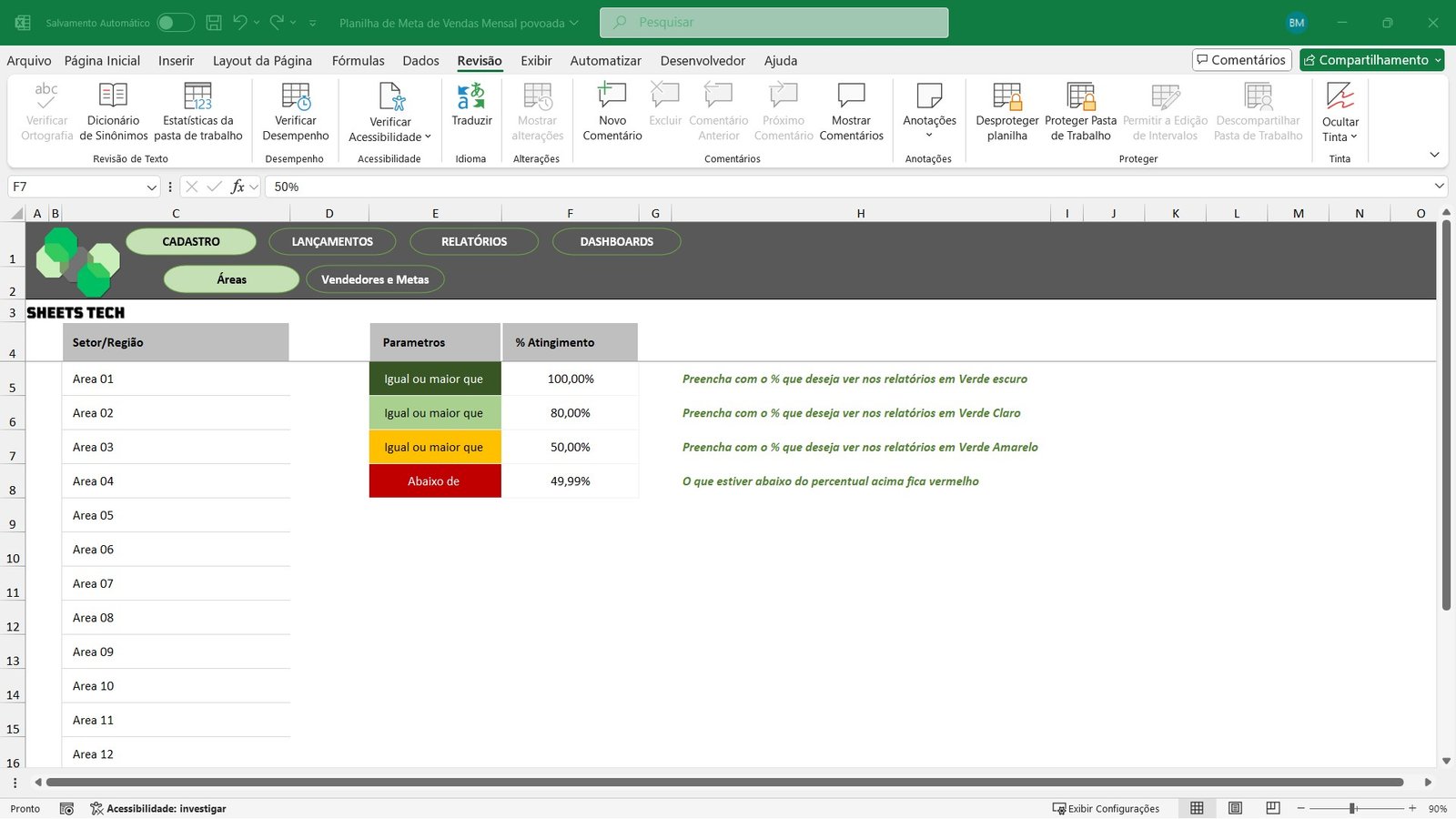Click the zoom slider handle
The image size is (1456, 819).
click(x=1353, y=808)
